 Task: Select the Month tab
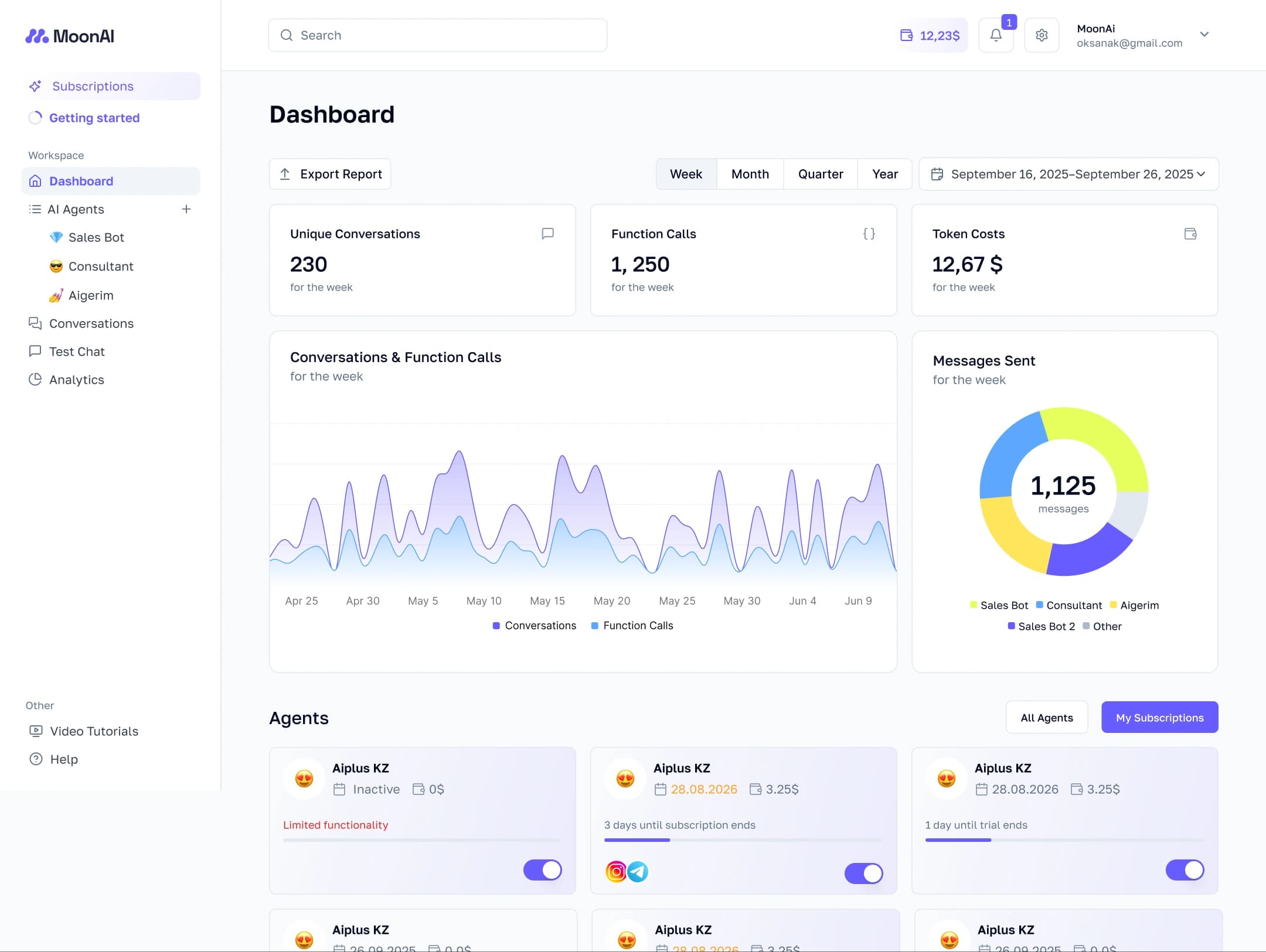(750, 174)
